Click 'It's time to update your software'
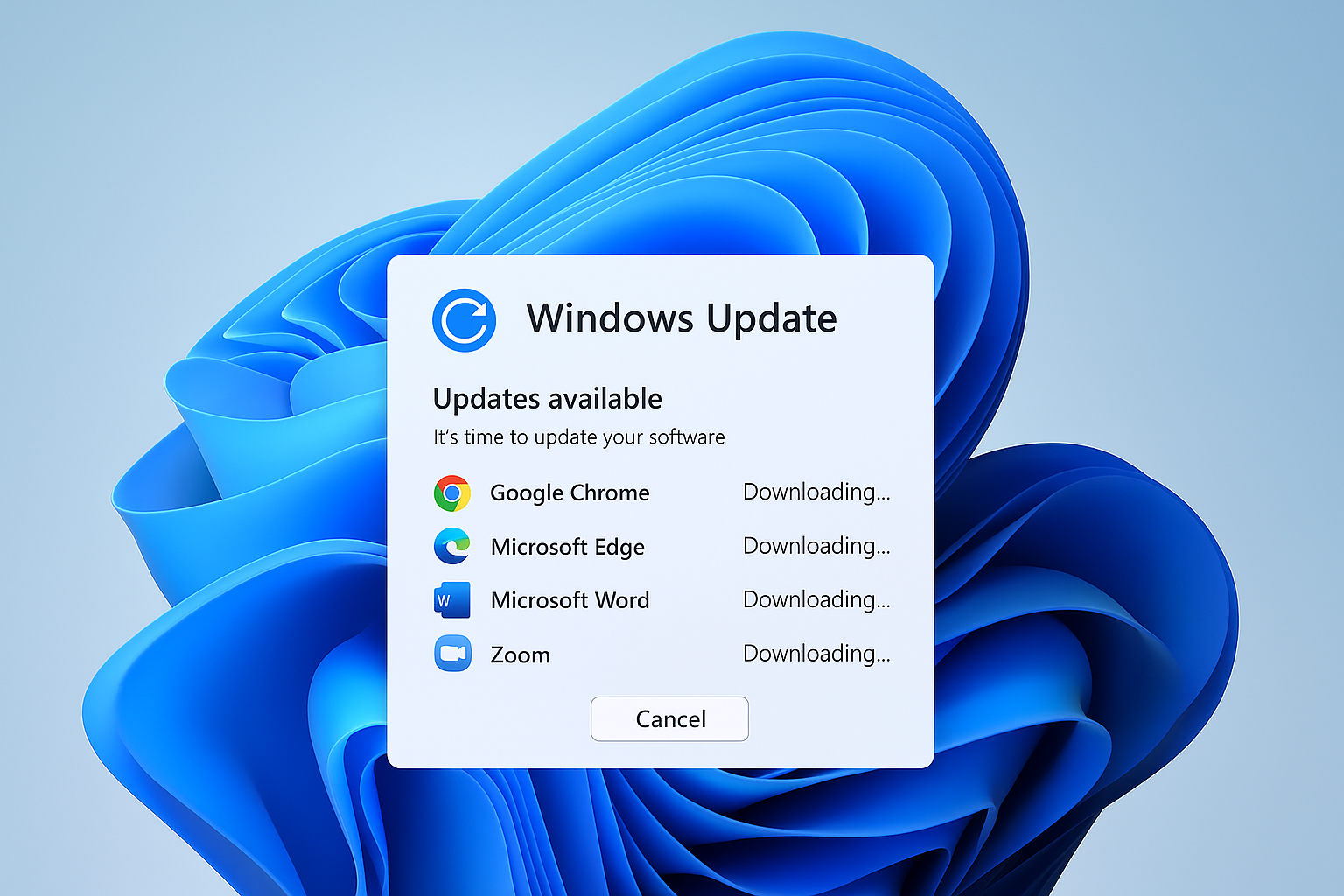Viewport: 1344px width, 896px height. tap(579, 437)
